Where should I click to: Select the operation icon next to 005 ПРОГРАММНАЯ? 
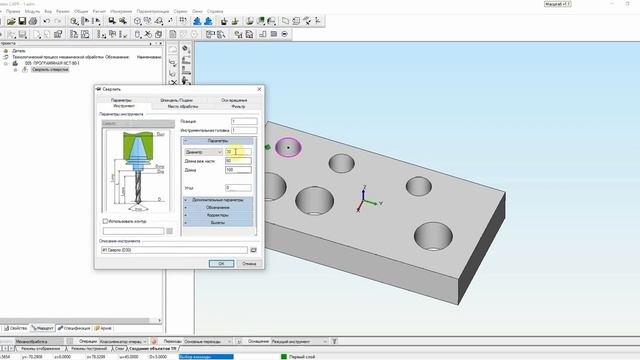(x=15, y=63)
